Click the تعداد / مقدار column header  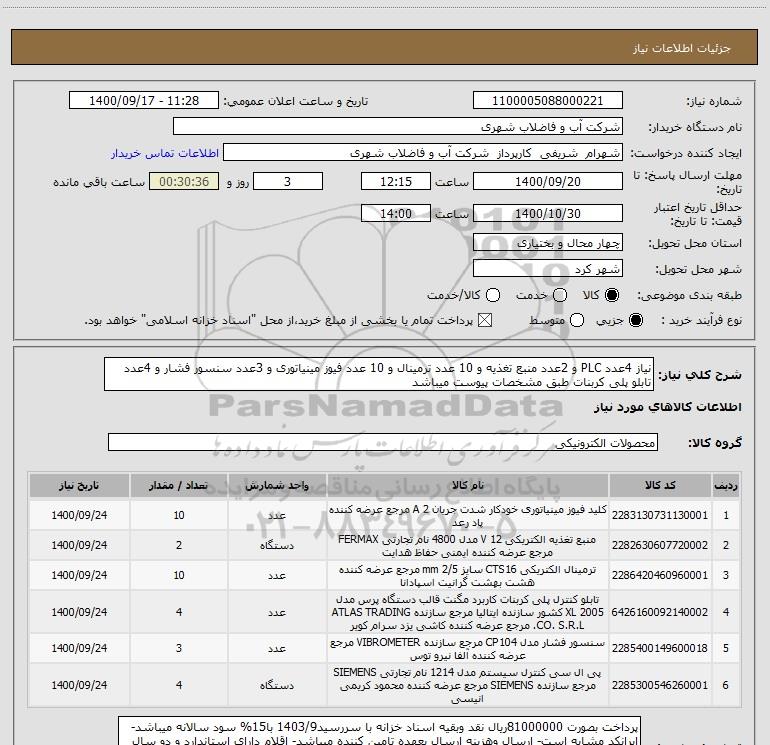179,485
